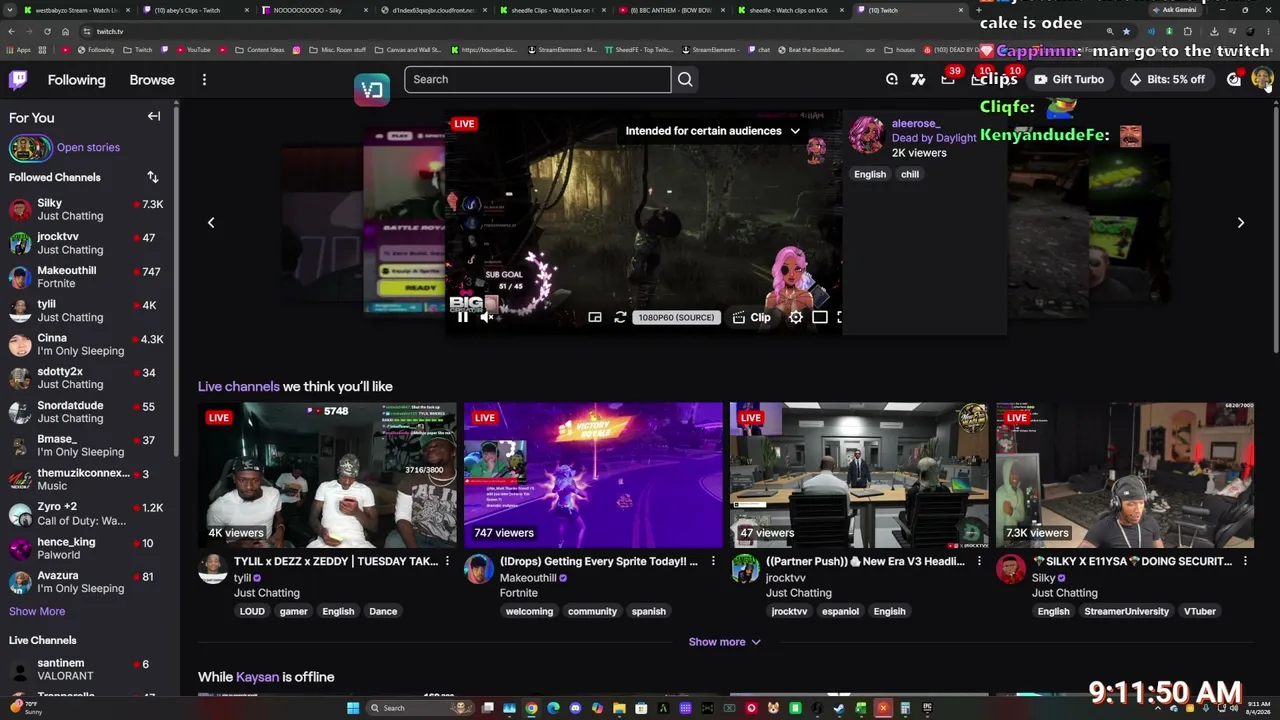Click the chill tag on the featured stream
Screen dimensions: 1280x720
pyautogui.click(x=910, y=174)
